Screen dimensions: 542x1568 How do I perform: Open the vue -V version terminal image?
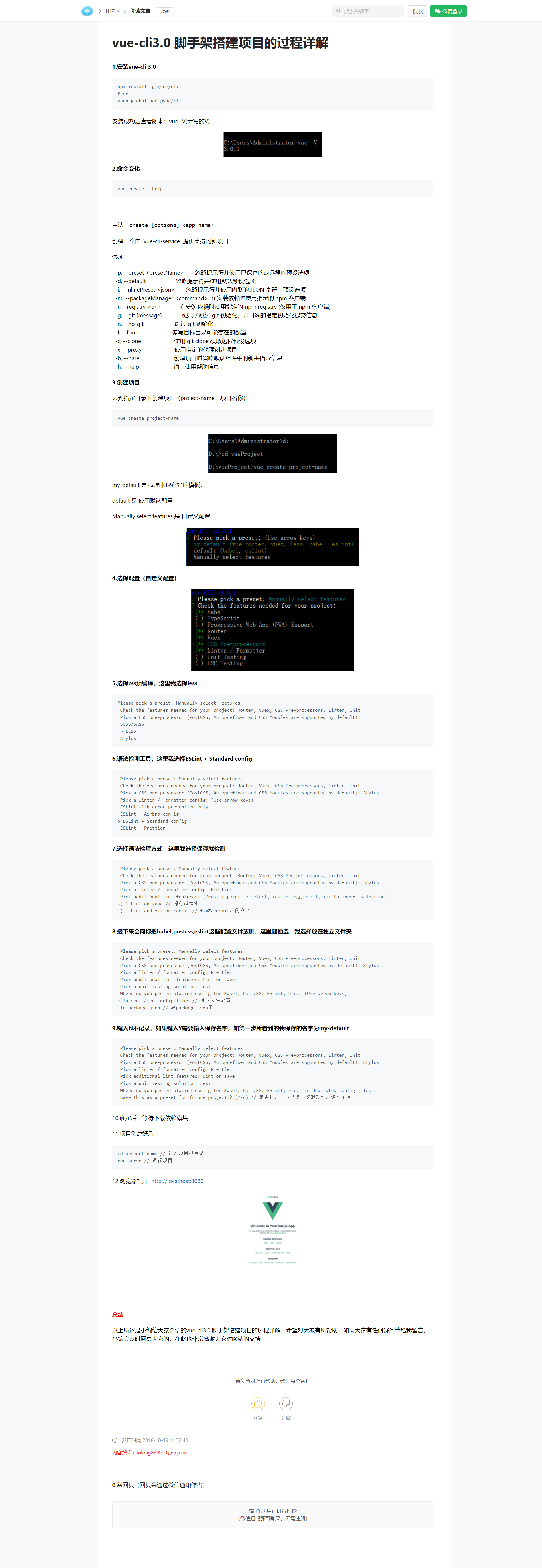click(273, 145)
